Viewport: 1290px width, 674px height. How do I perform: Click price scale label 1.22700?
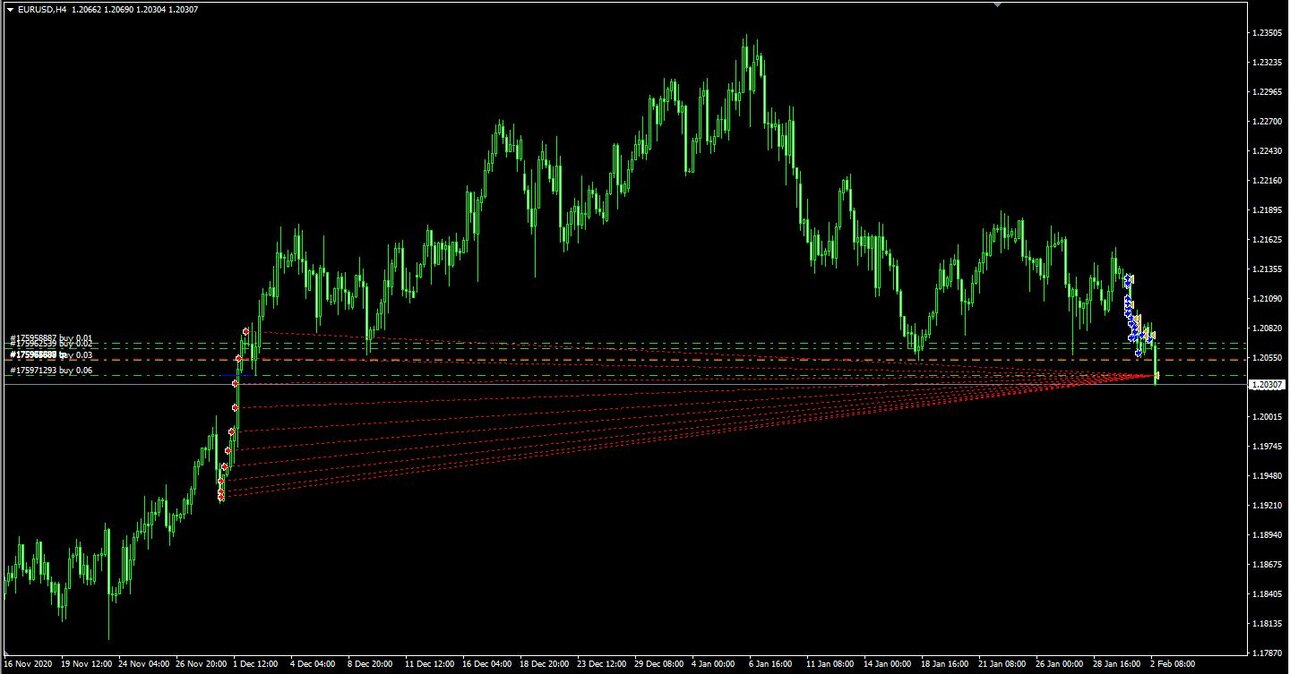(x=1267, y=121)
